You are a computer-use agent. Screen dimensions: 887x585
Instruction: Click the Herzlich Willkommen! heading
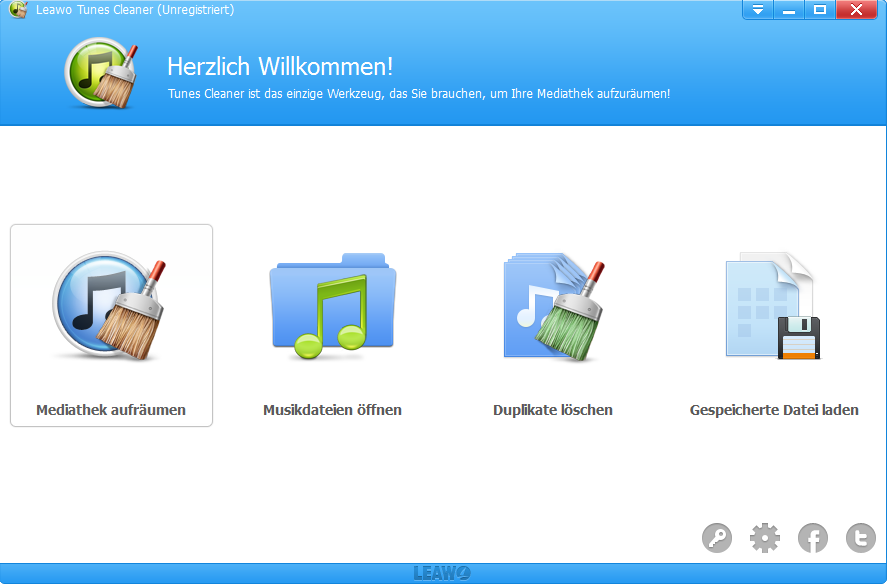click(280, 66)
